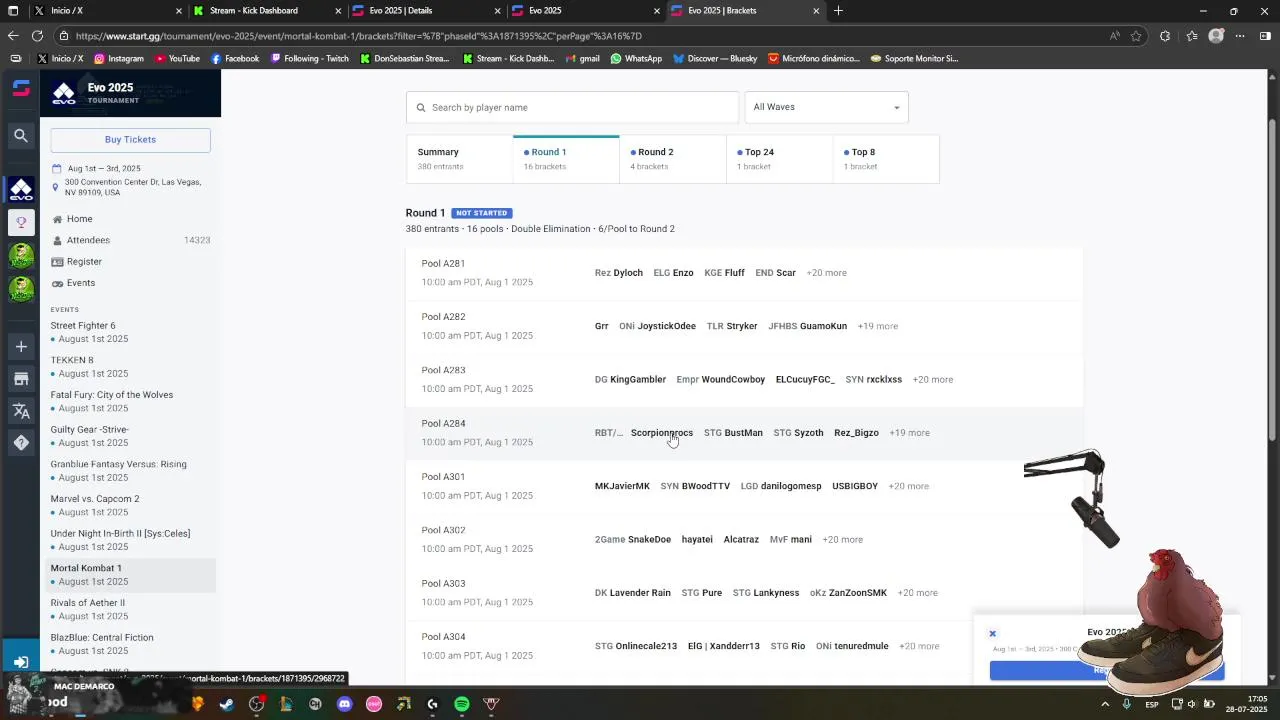
Task: Open the Top 24 tab
Action: click(x=779, y=159)
